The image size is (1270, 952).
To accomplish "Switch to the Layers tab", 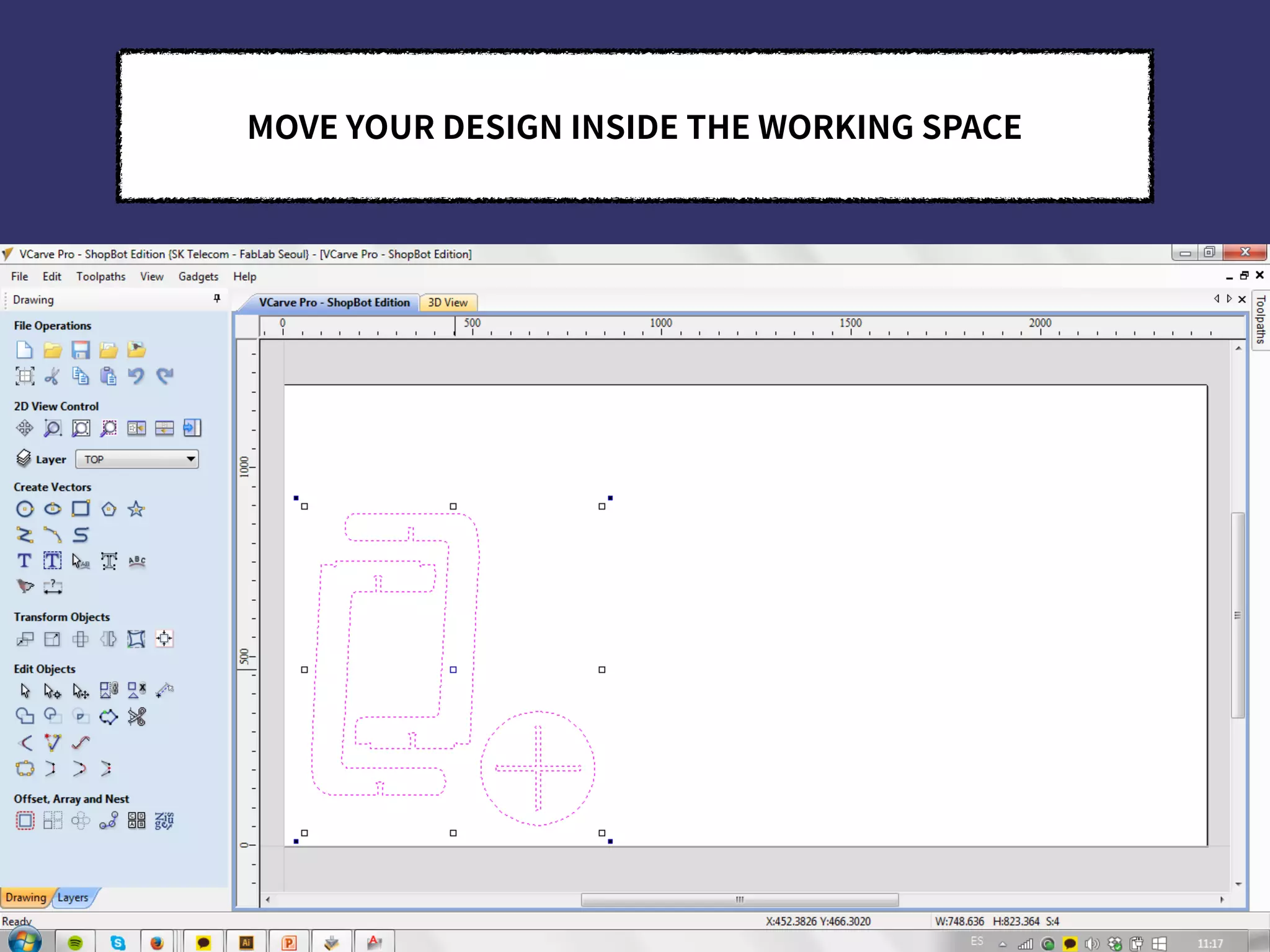I will pos(73,897).
